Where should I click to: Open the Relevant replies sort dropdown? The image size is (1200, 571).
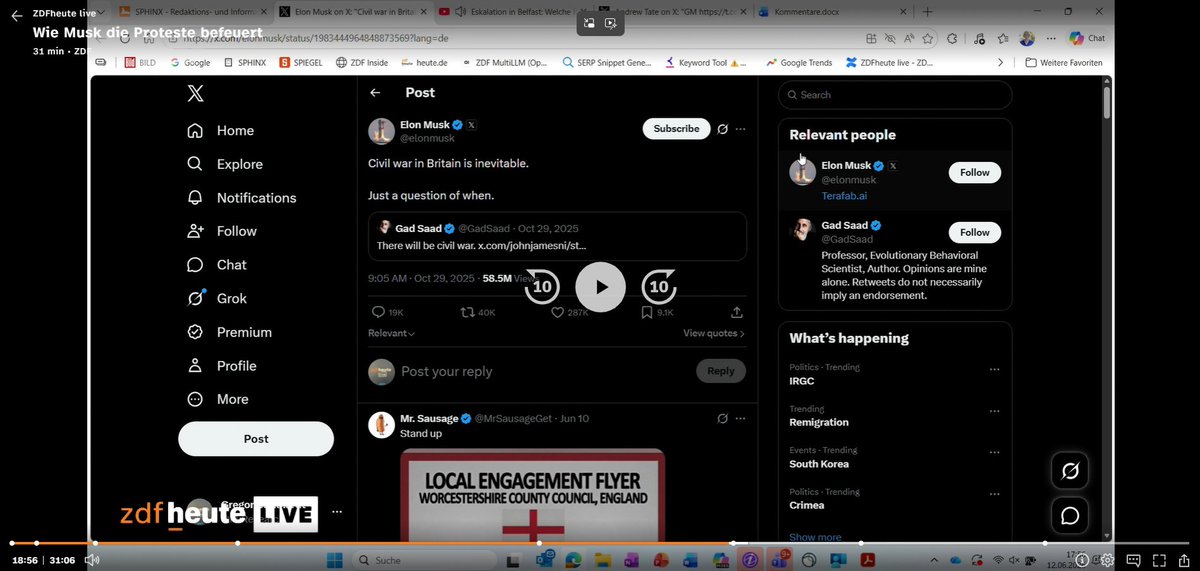392,333
